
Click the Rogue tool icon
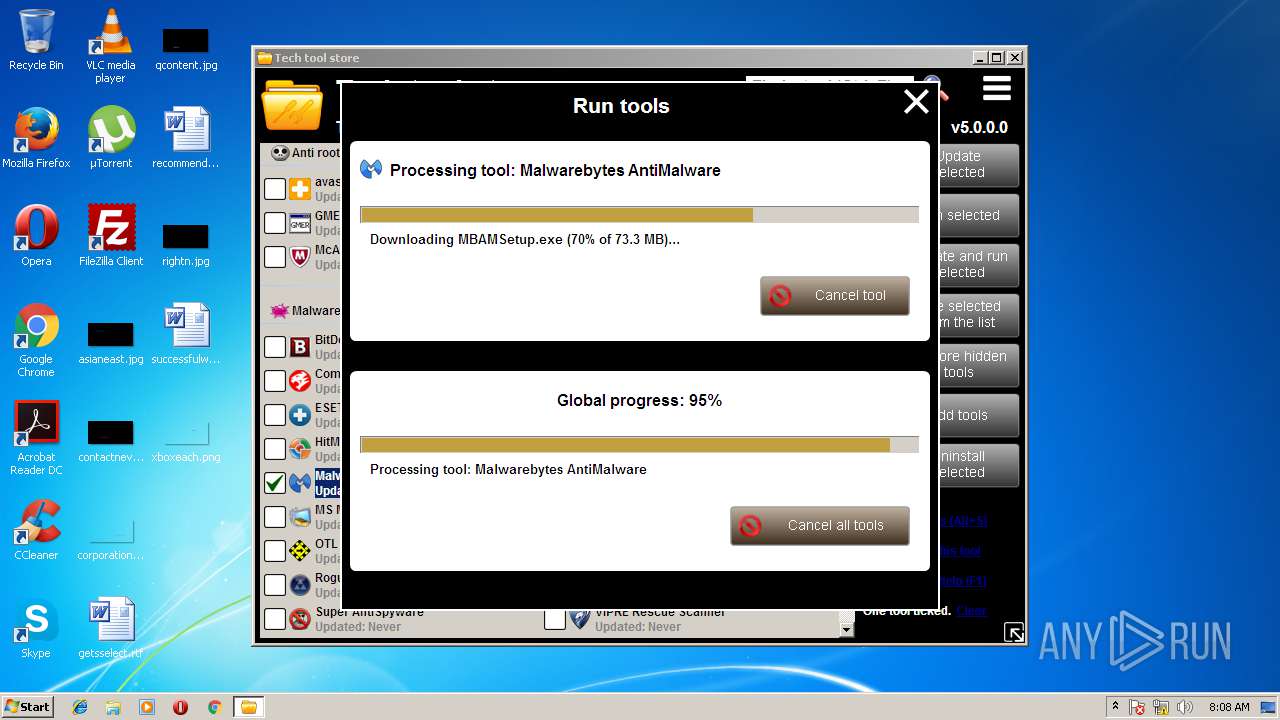pyautogui.click(x=300, y=585)
